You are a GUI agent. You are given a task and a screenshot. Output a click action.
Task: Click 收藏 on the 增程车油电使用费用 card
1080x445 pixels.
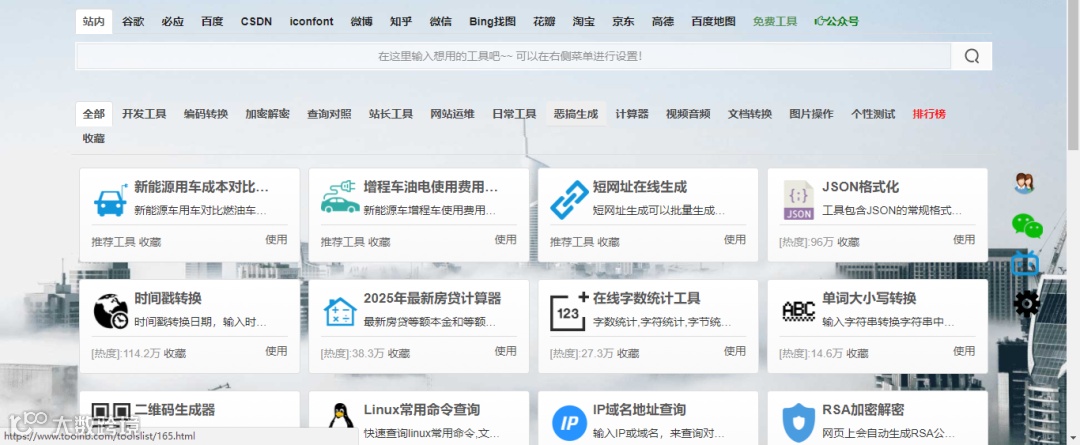(x=380, y=242)
